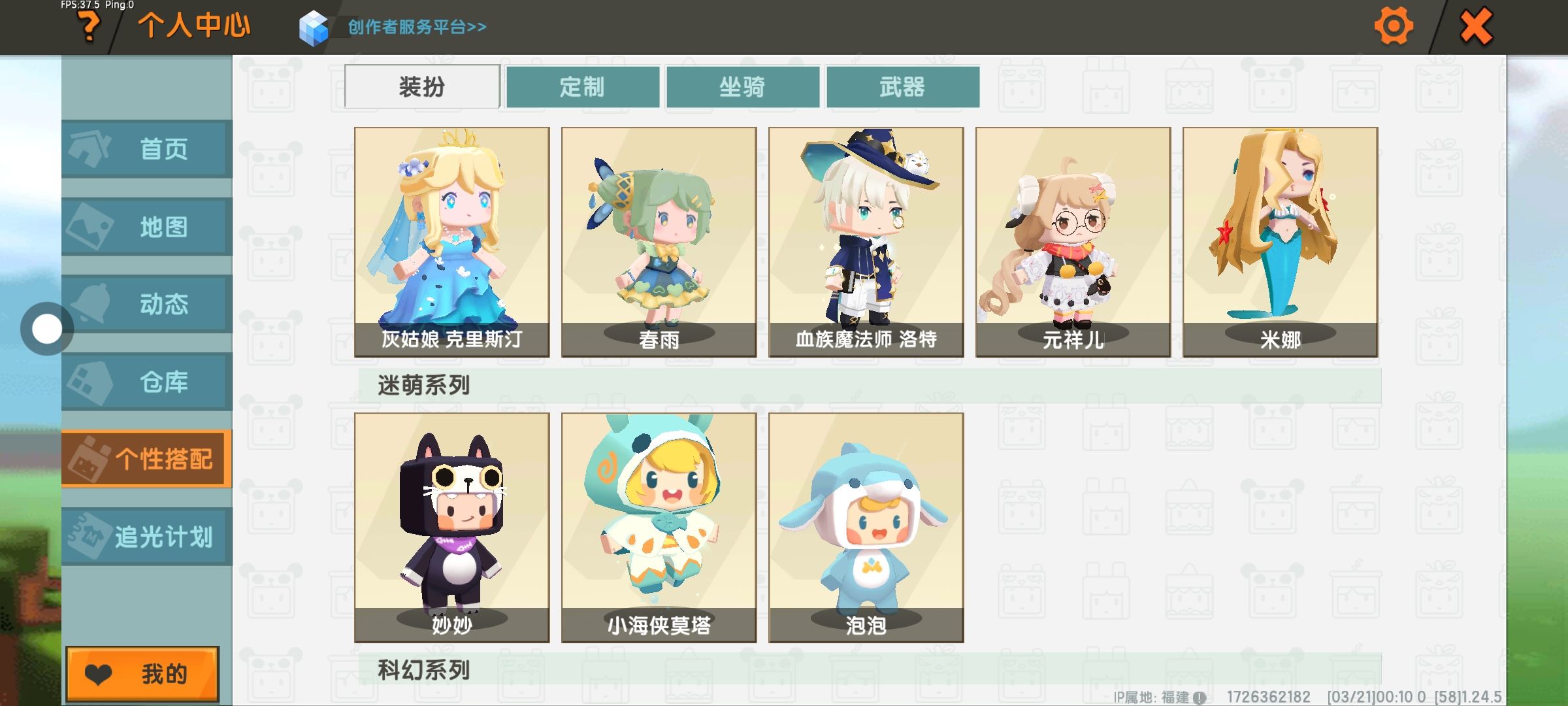This screenshot has height=706, width=1568.
Task: Tap the floating white circle assistive button
Action: (47, 329)
